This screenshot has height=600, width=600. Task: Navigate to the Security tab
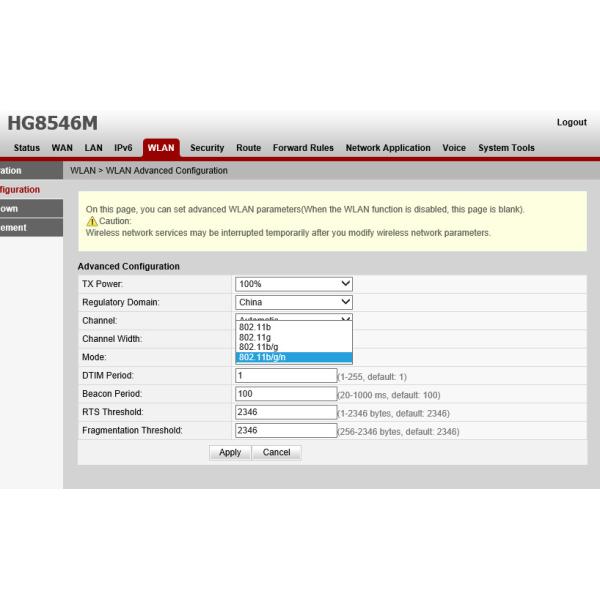pyautogui.click(x=207, y=148)
